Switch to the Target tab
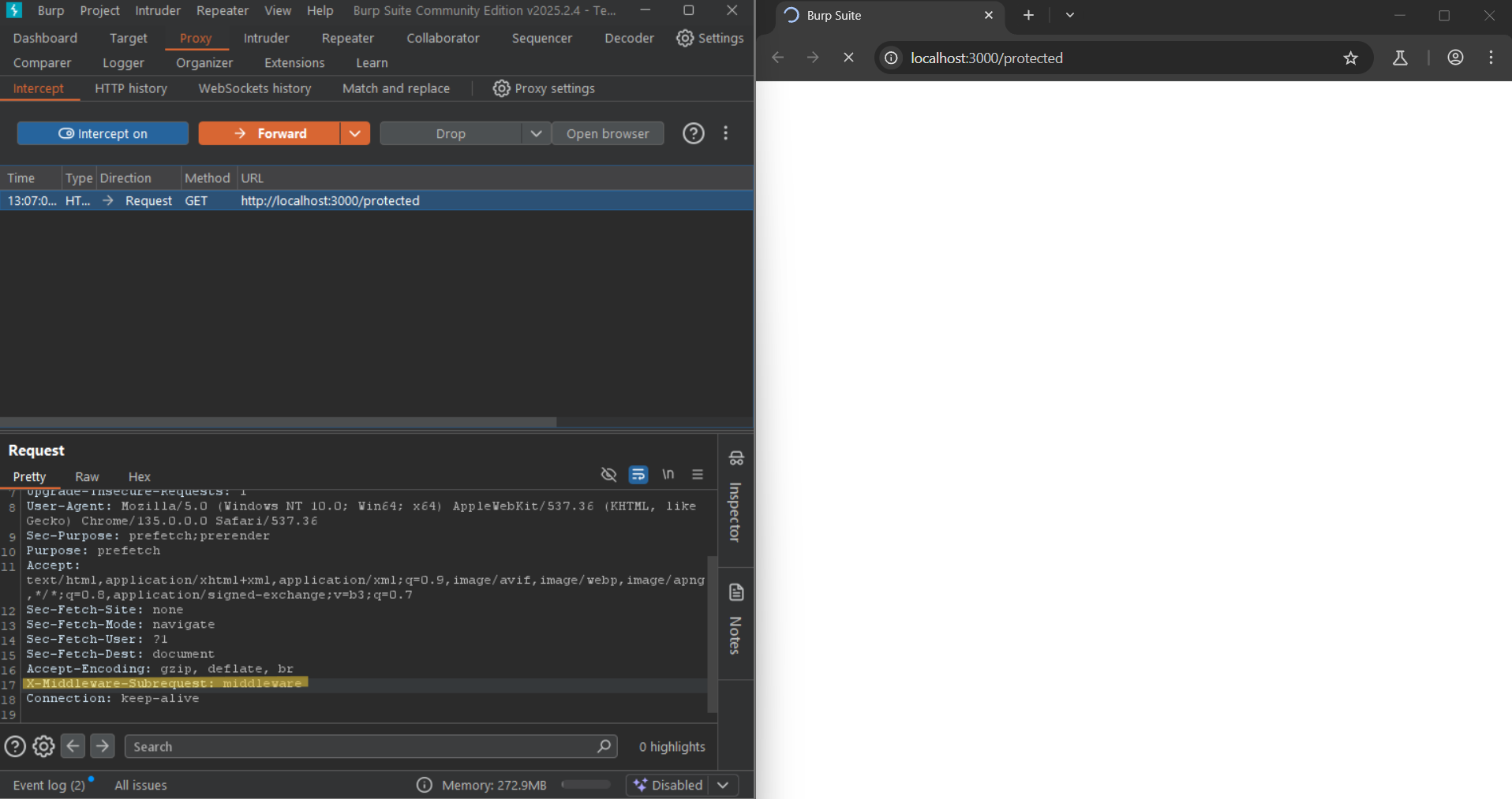The height and width of the screenshot is (799, 1512). click(x=129, y=38)
